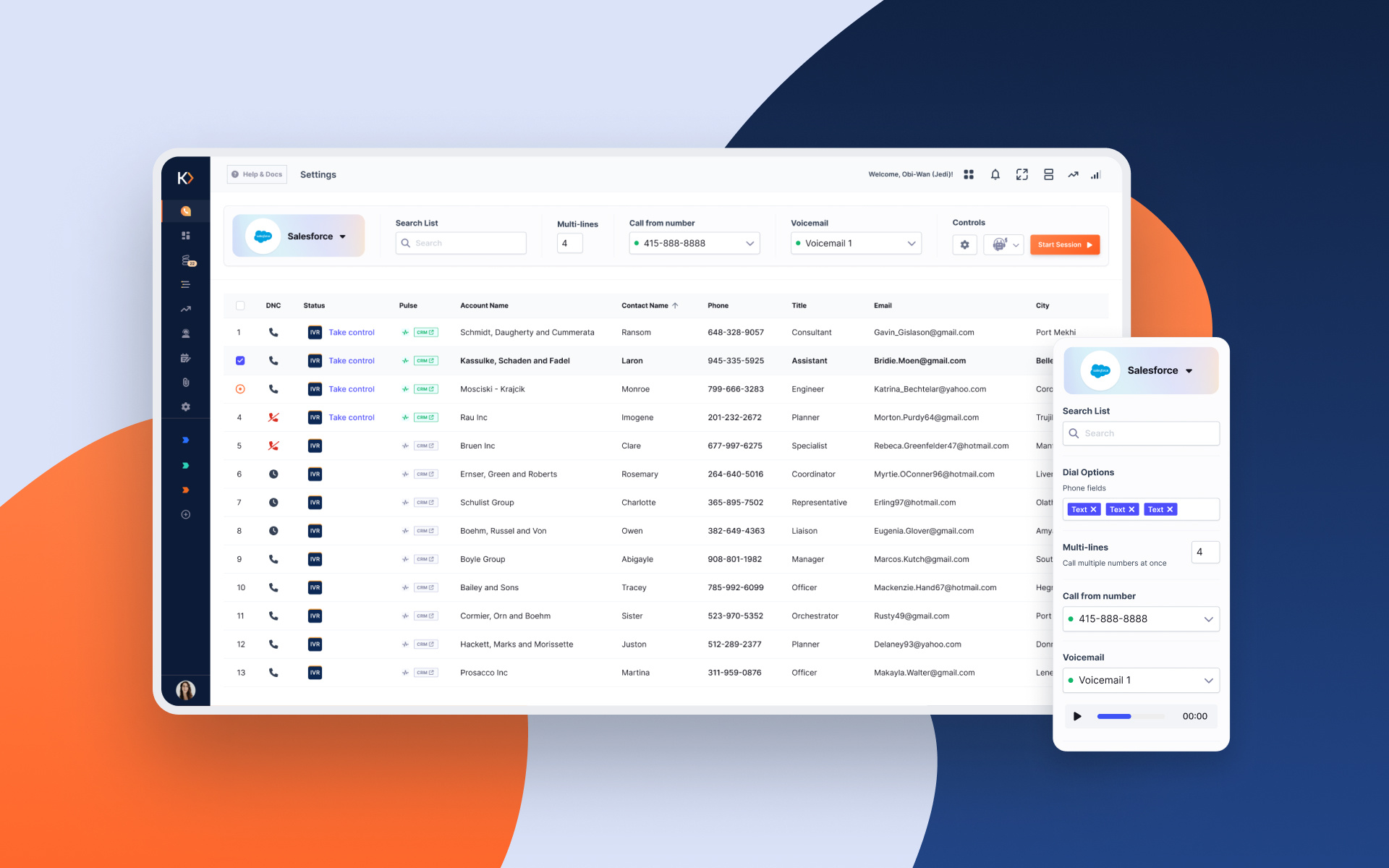1389x868 pixels.
Task: Click the settings gear icon in Controls
Action: coord(964,244)
